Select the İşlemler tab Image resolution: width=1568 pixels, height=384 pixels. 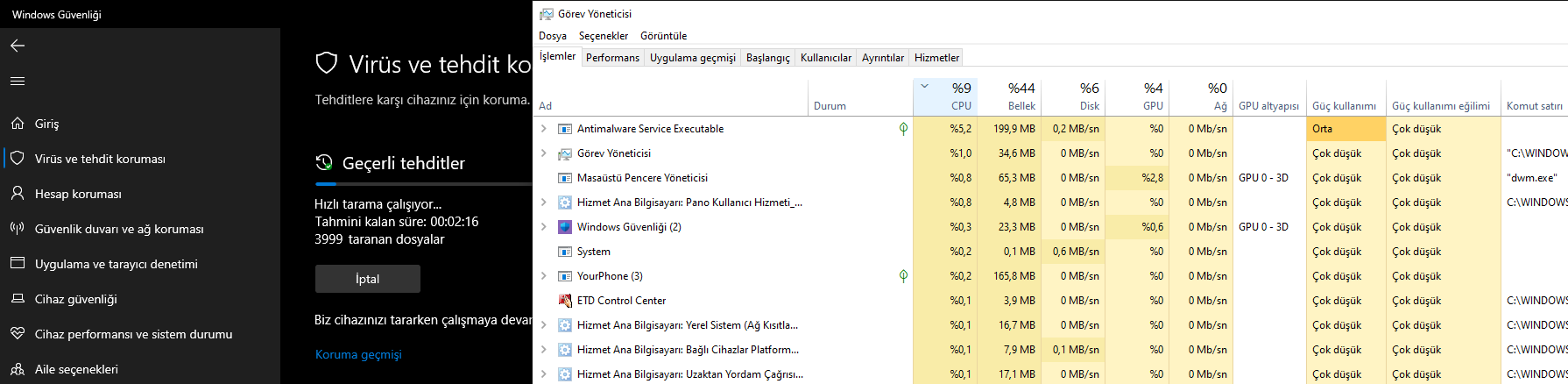(x=557, y=56)
